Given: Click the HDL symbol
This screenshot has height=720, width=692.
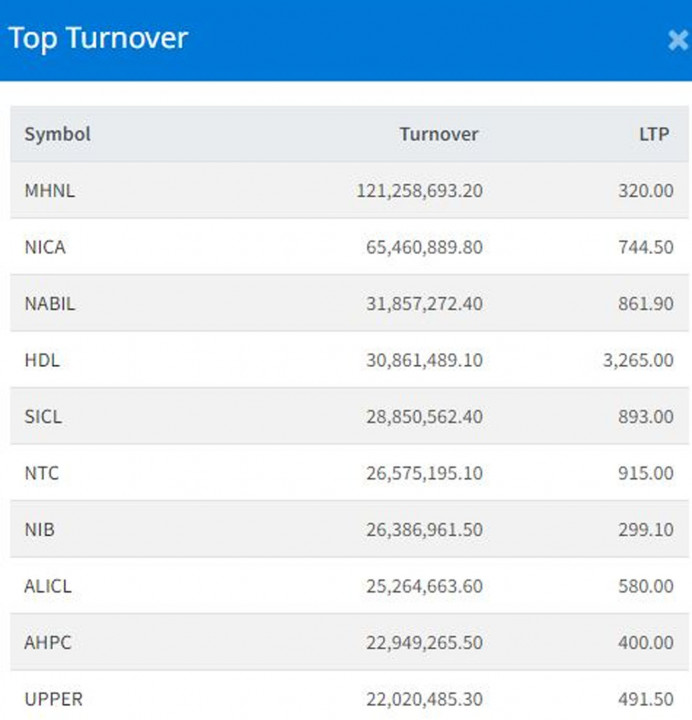Looking at the screenshot, I should point(42,360).
